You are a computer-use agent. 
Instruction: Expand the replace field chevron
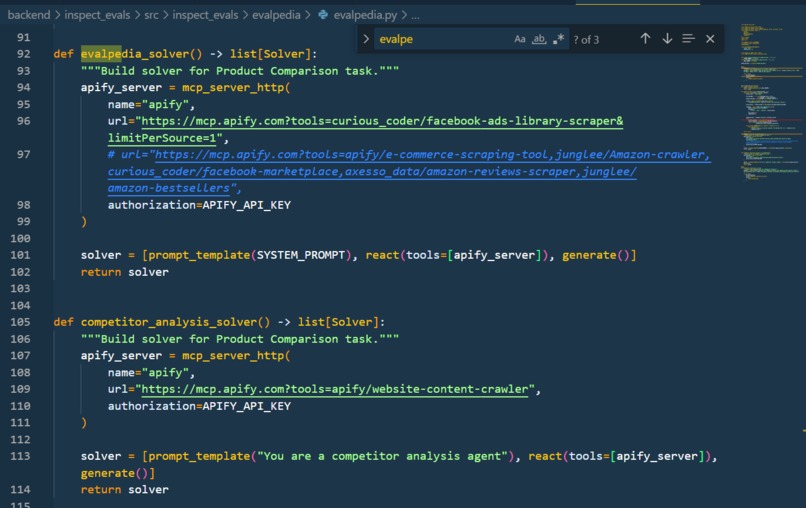pos(366,39)
